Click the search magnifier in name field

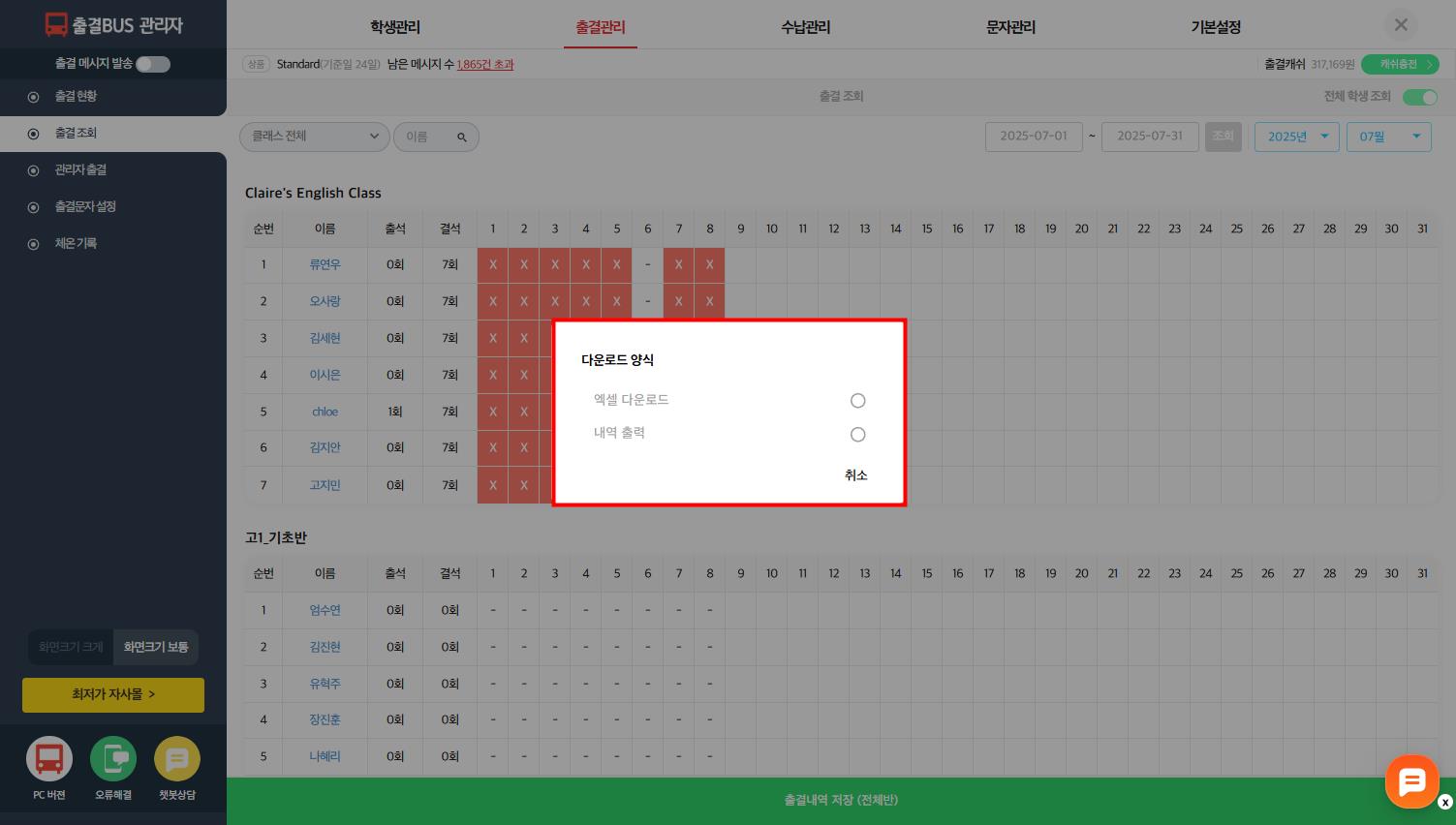pos(462,137)
